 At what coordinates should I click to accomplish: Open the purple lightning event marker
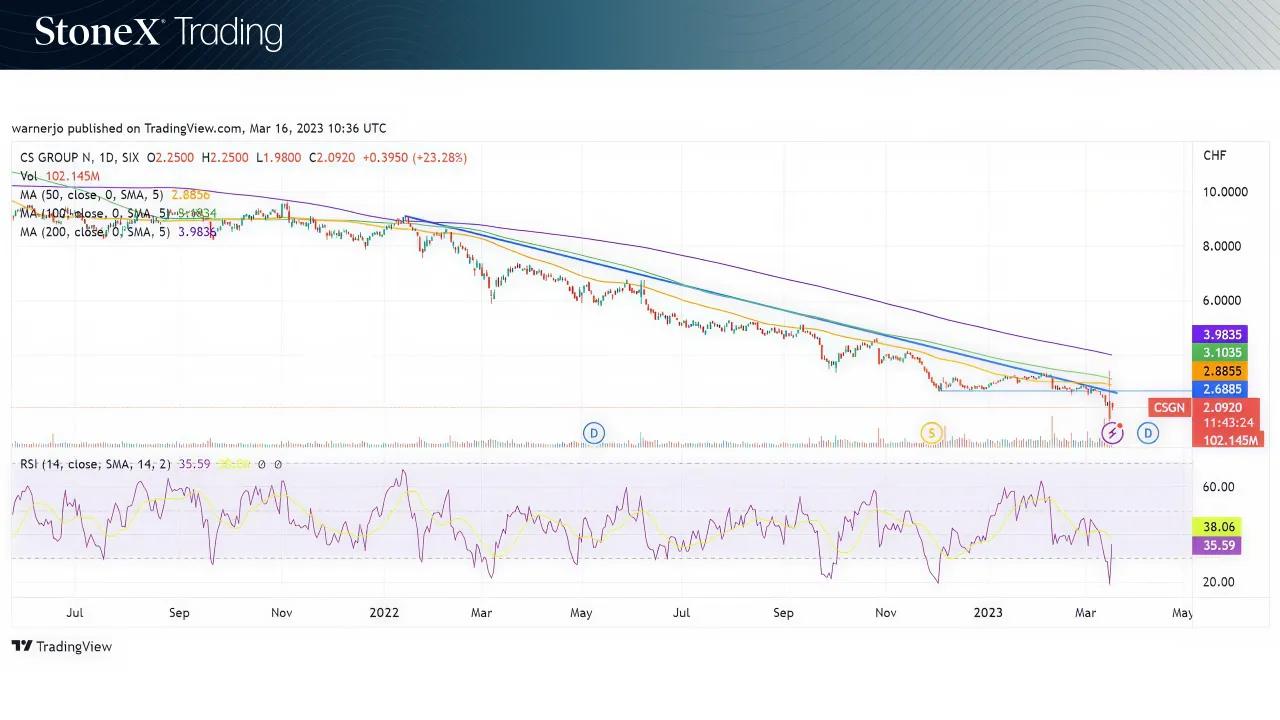[1112, 433]
